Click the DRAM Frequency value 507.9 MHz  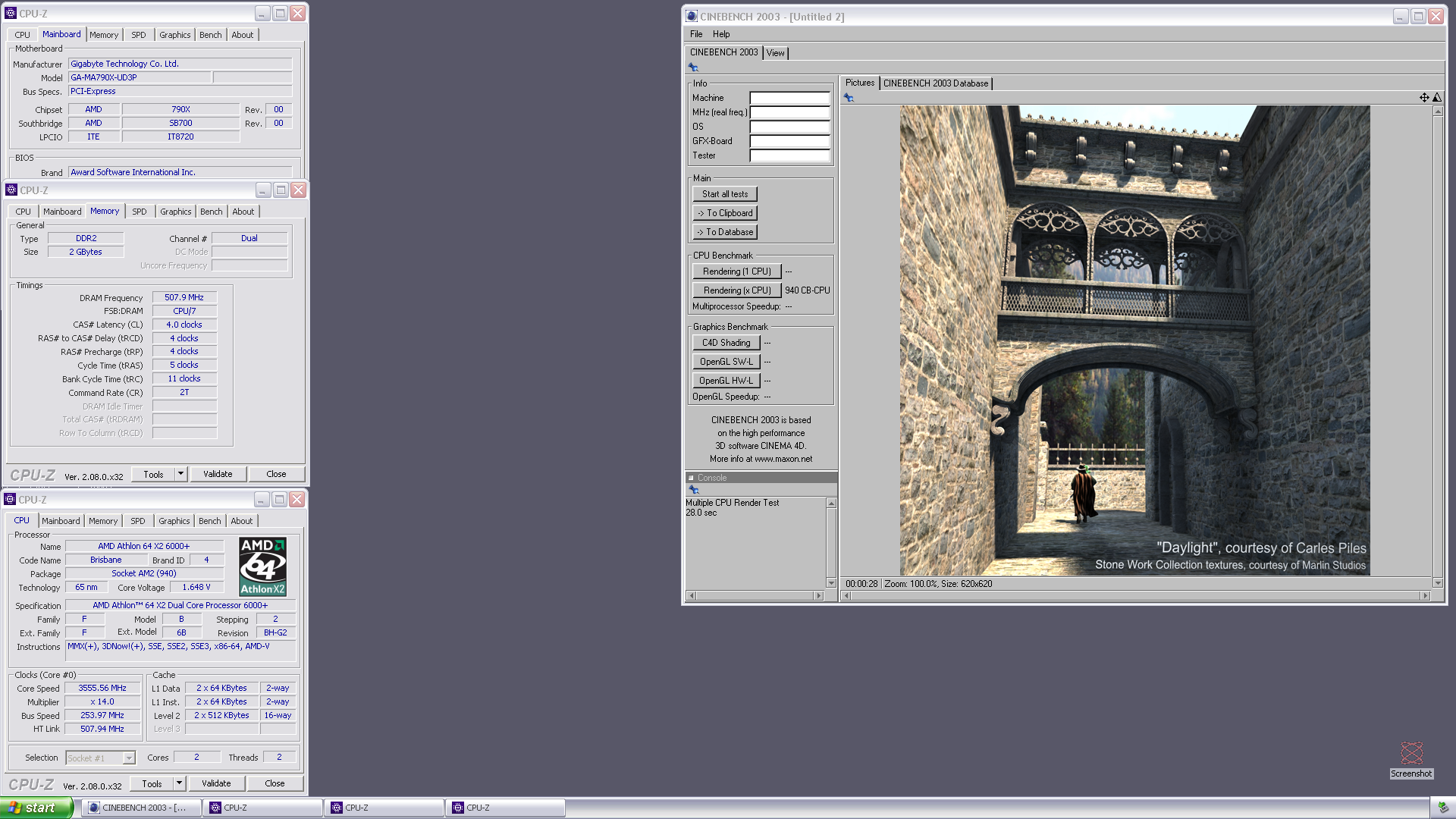[184, 297]
